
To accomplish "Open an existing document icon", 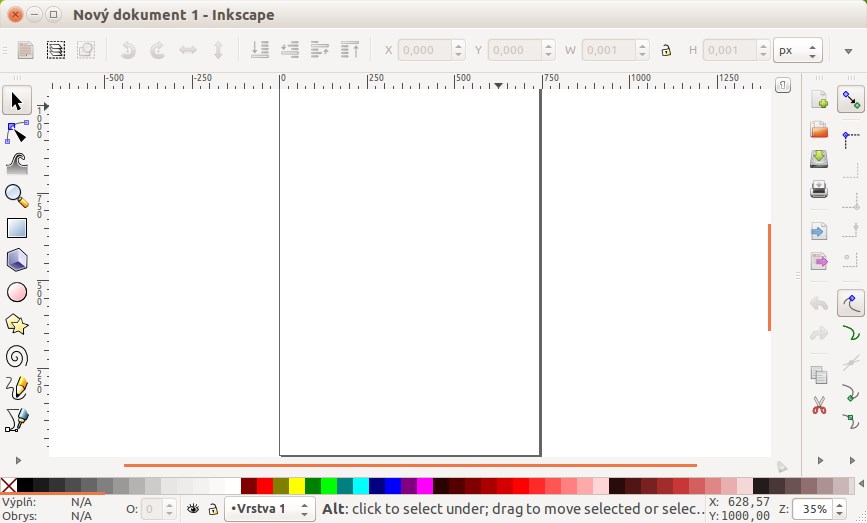I will pos(819,129).
